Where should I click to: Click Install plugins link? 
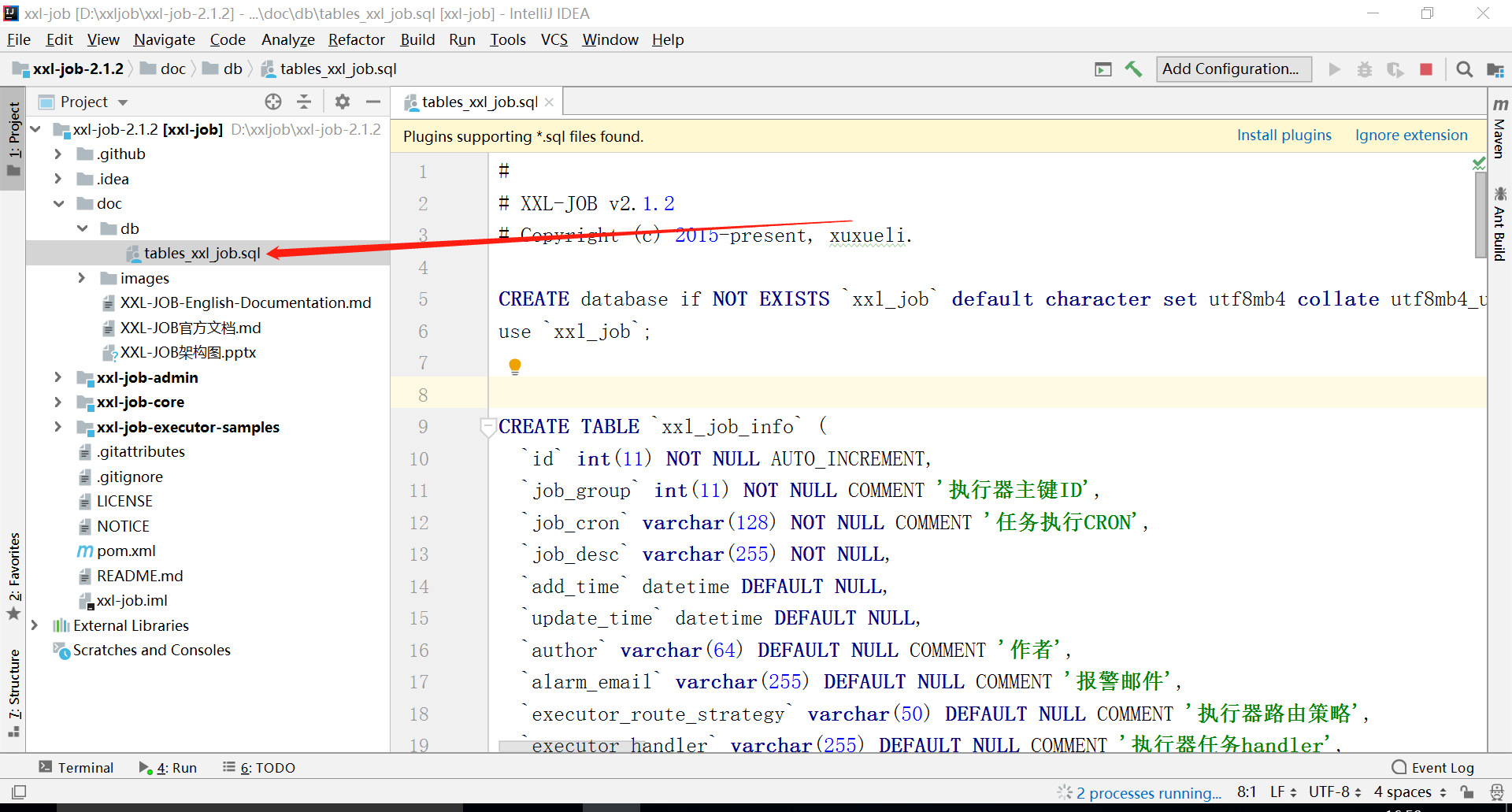coord(1284,135)
